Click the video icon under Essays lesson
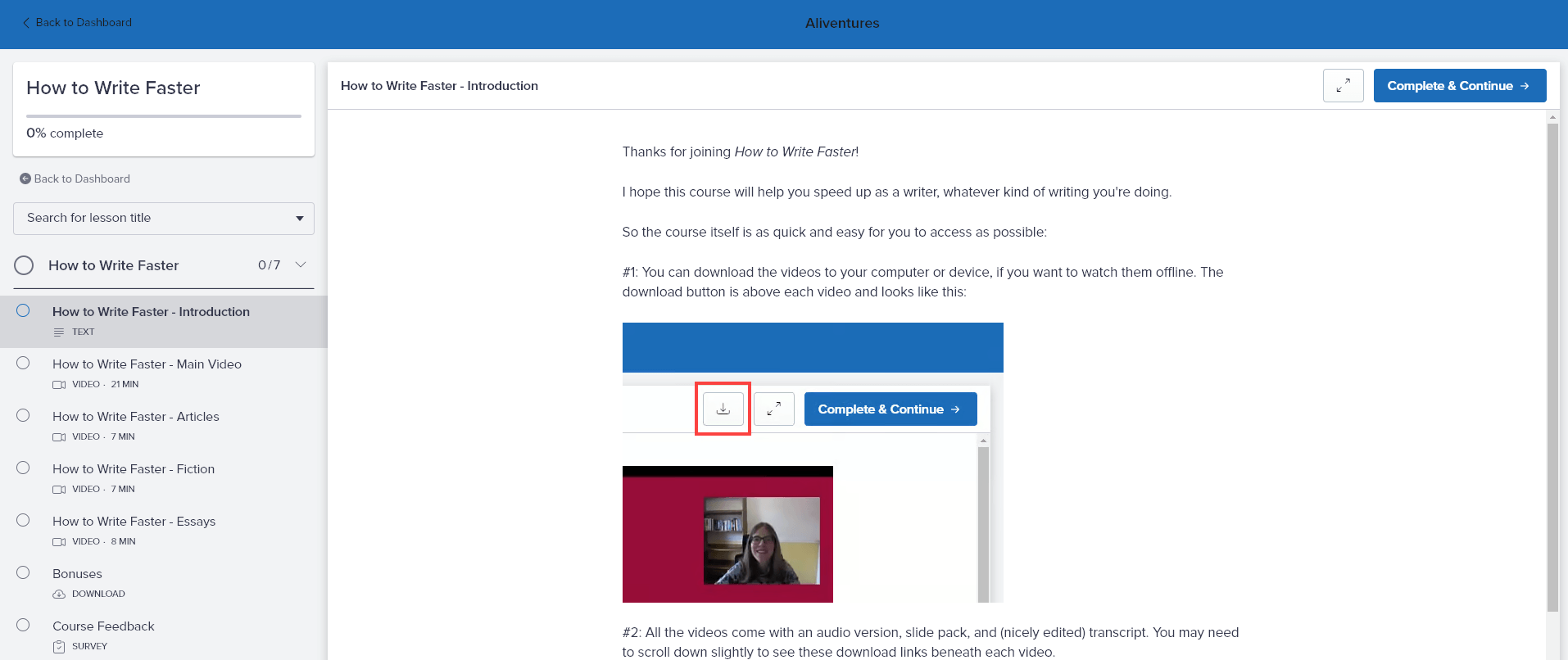 59,542
